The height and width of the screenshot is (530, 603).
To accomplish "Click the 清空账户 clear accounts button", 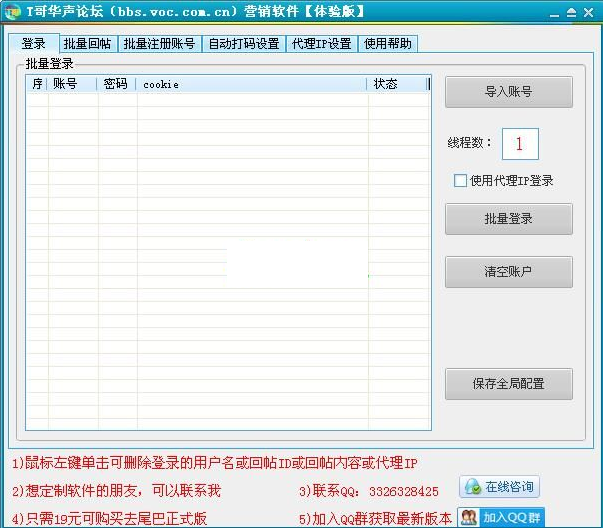I will pos(508,272).
